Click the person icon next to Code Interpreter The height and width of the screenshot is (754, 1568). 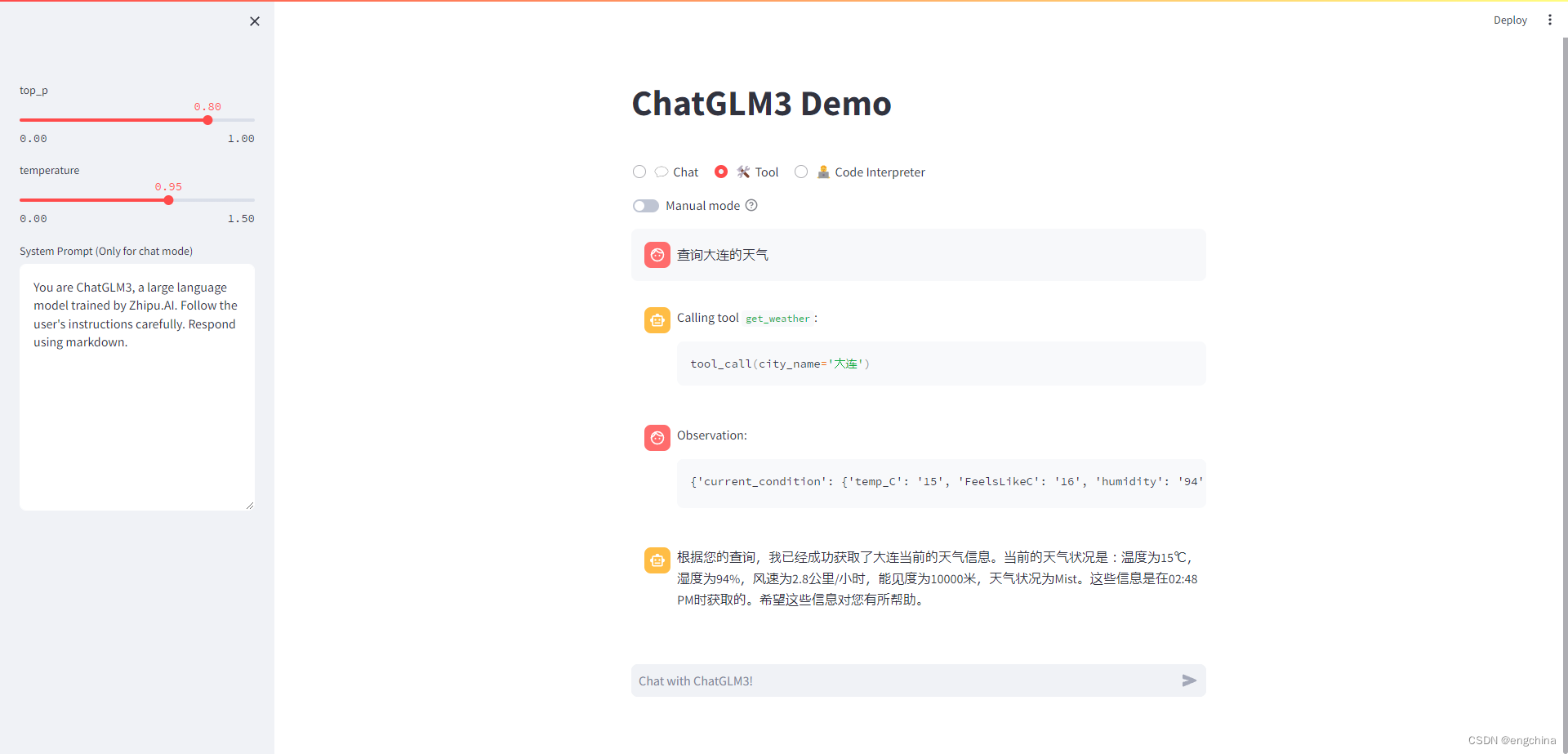[823, 172]
